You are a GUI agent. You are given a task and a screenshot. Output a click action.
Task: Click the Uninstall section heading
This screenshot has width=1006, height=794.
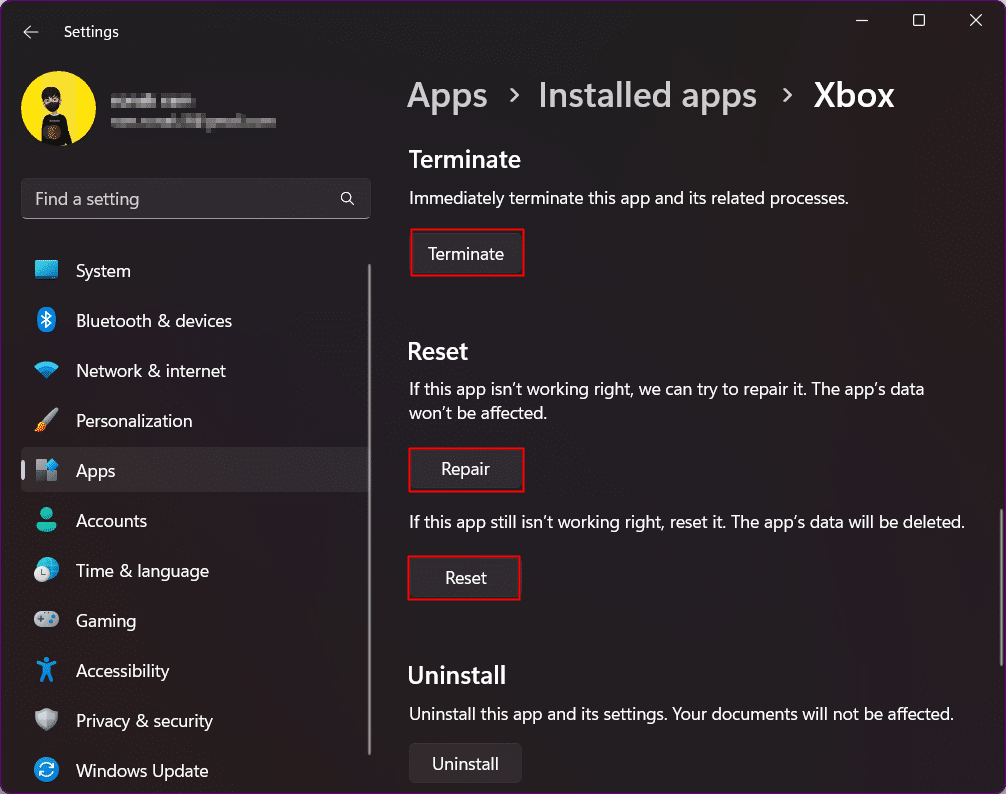457,675
